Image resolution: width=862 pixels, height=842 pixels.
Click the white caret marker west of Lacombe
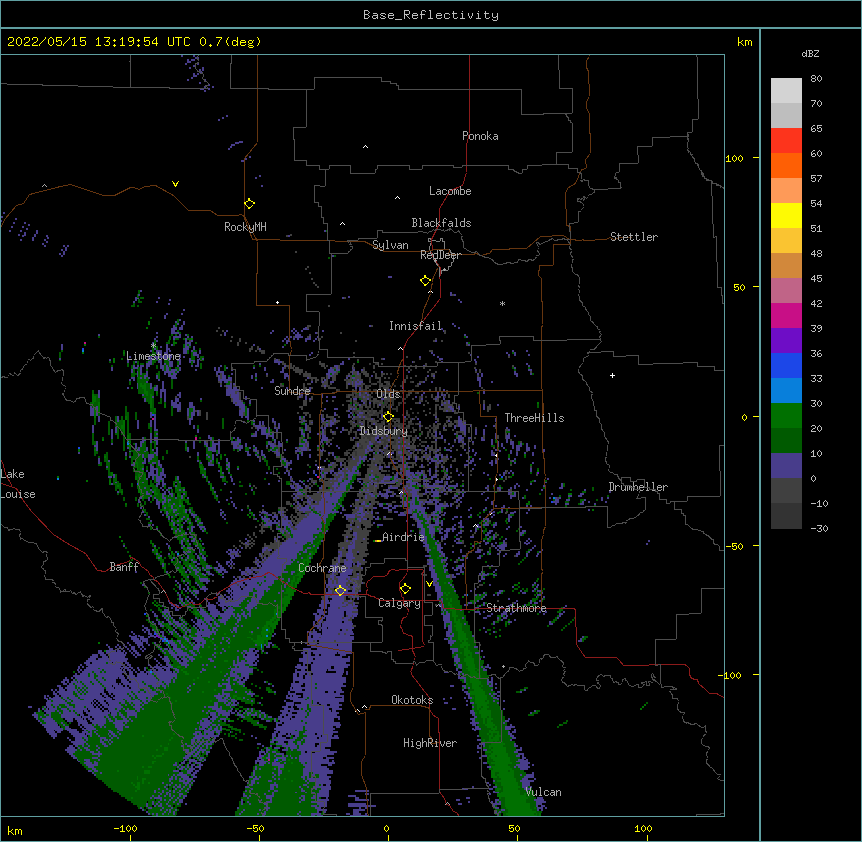[x=397, y=198]
